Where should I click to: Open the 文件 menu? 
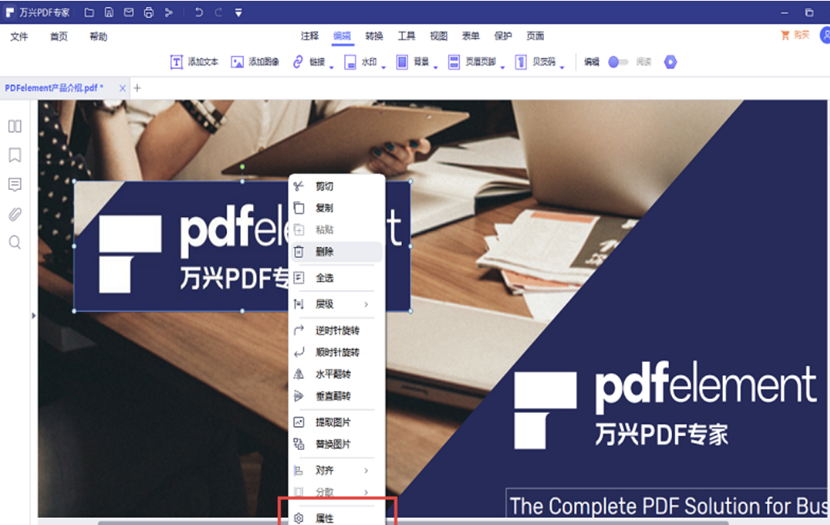19,37
